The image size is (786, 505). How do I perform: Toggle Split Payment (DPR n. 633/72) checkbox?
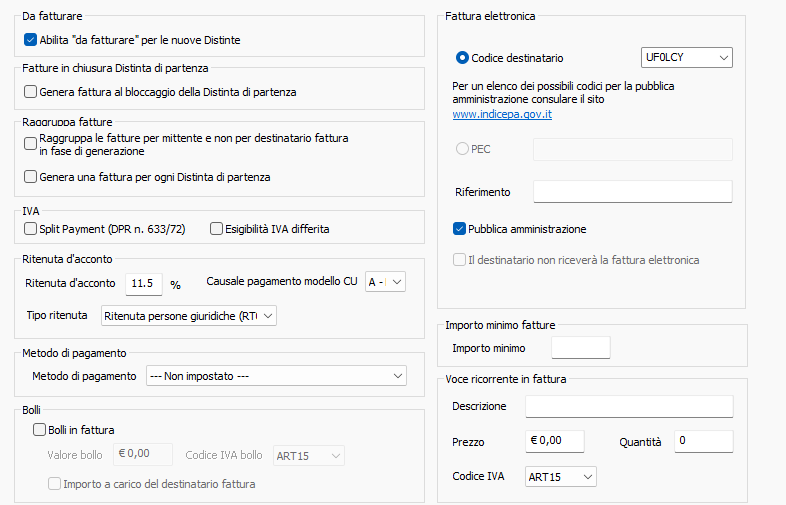(x=30, y=229)
